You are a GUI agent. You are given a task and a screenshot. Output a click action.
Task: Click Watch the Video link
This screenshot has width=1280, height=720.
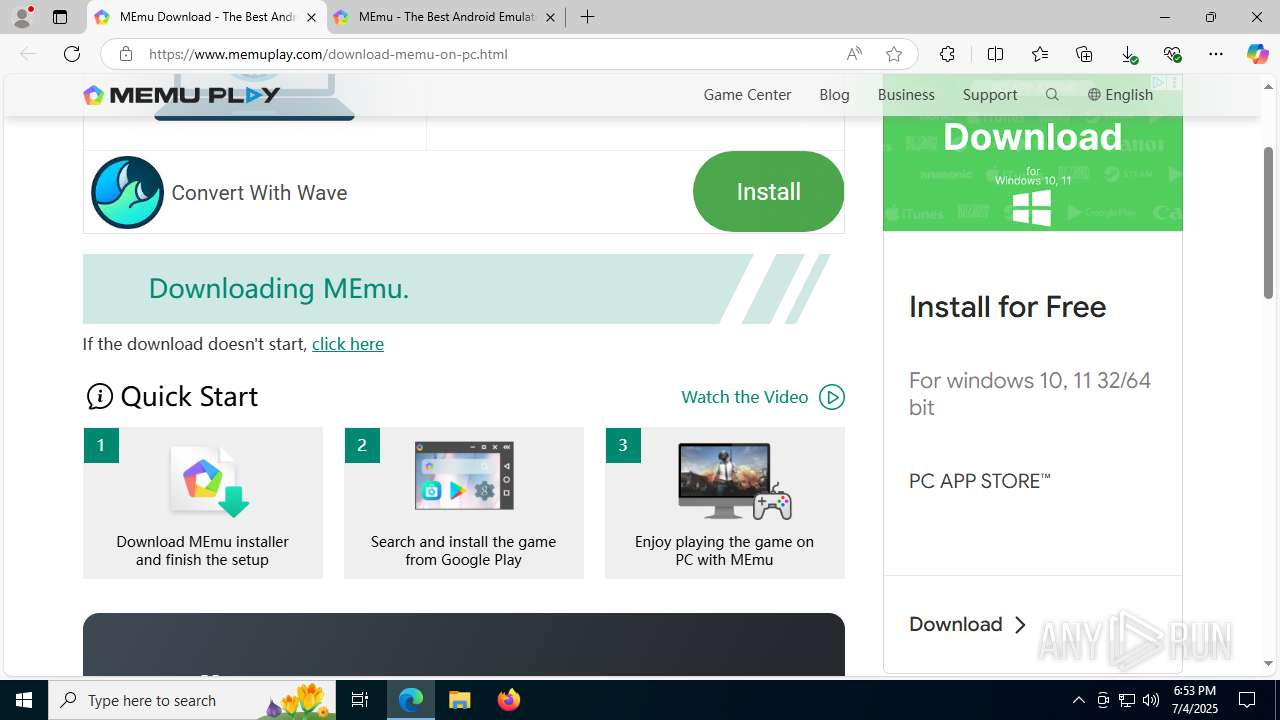click(x=744, y=397)
